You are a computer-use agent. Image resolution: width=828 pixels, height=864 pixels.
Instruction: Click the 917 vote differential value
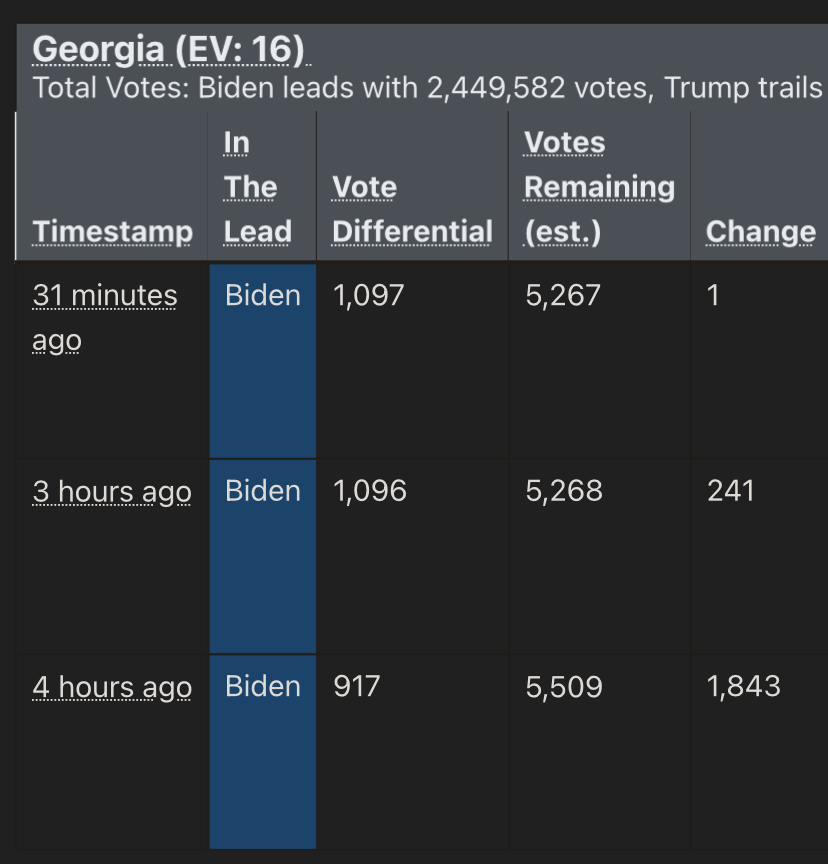pyautogui.click(x=356, y=687)
